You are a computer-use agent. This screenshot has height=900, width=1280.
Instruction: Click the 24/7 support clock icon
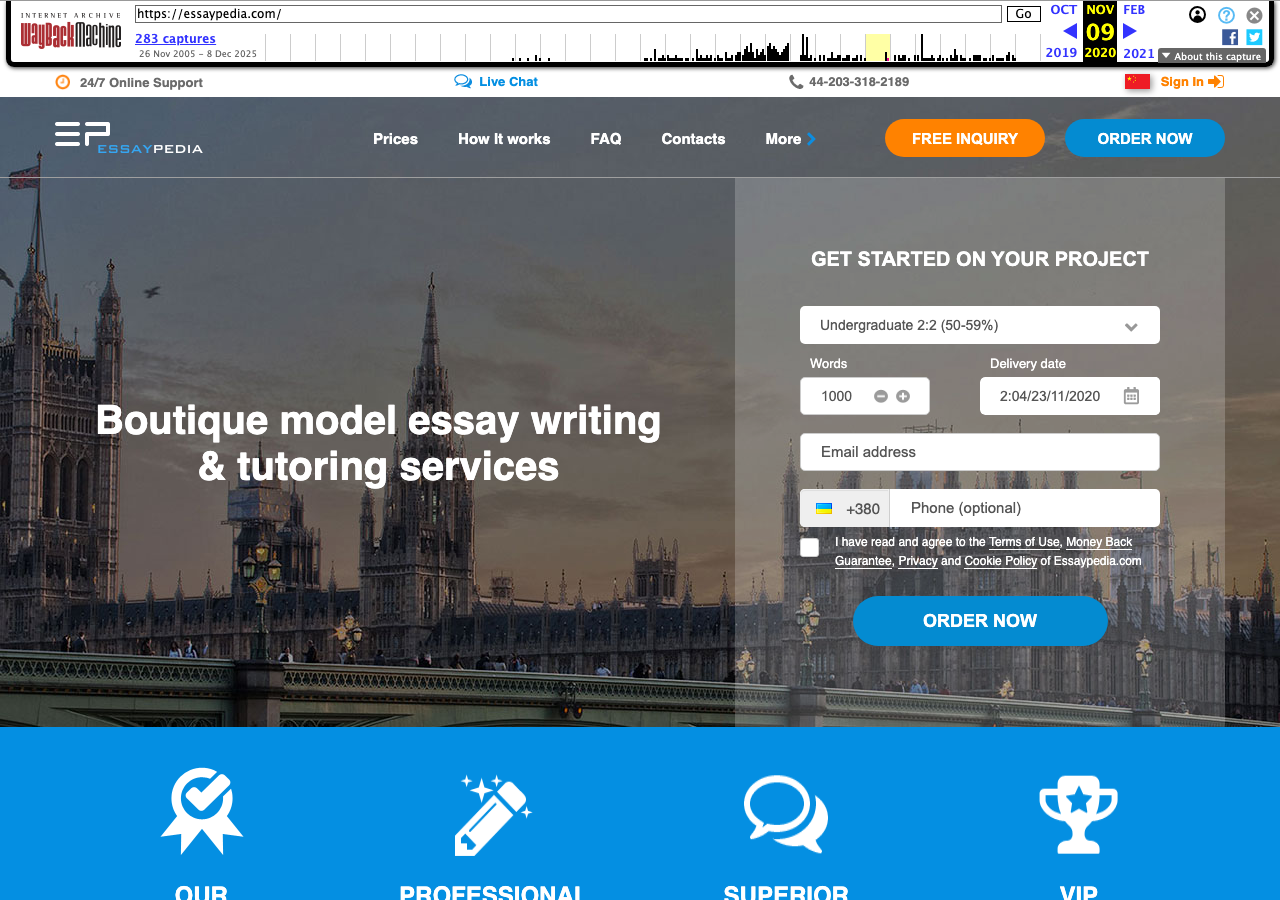tap(63, 82)
